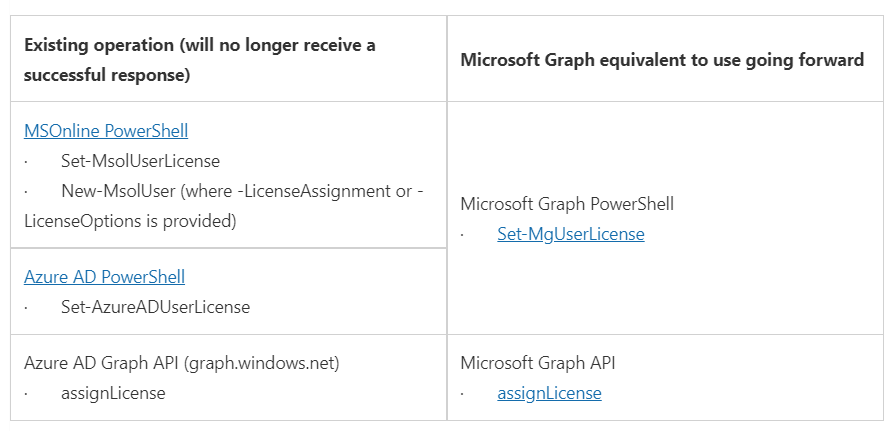
Task: Click the 'Microsoft Graph PowerShell' label
Action: pyautogui.click(x=567, y=204)
